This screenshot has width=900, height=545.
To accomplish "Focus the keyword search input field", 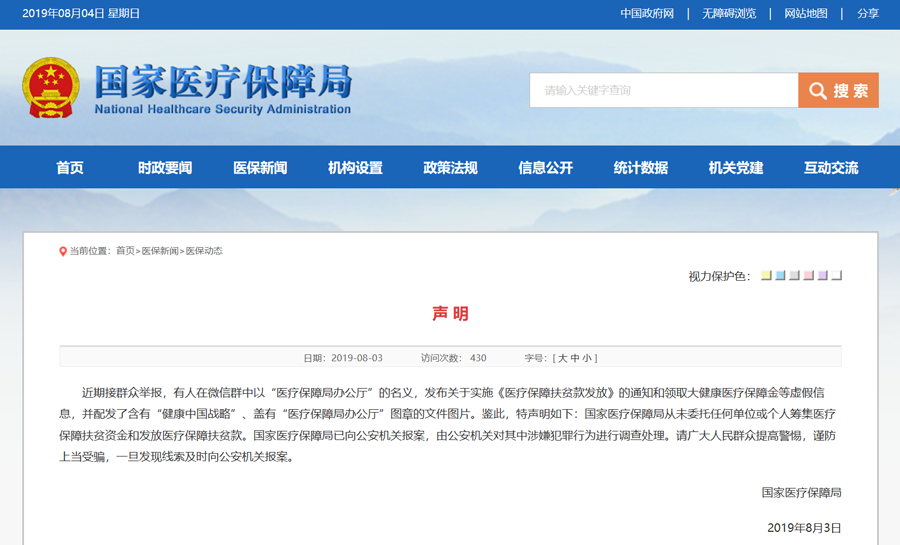I will coord(663,90).
